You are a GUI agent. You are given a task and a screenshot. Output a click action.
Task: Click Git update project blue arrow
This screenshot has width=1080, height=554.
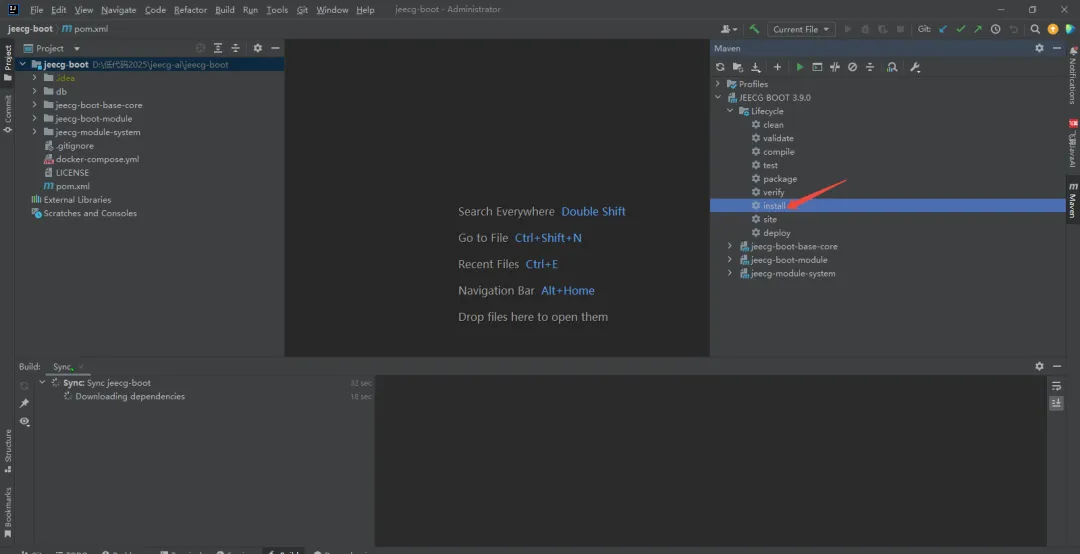(943, 29)
